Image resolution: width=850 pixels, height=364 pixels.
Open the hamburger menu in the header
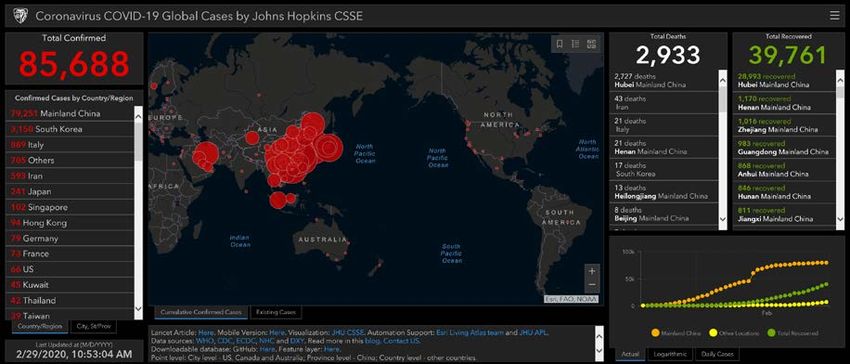click(834, 16)
